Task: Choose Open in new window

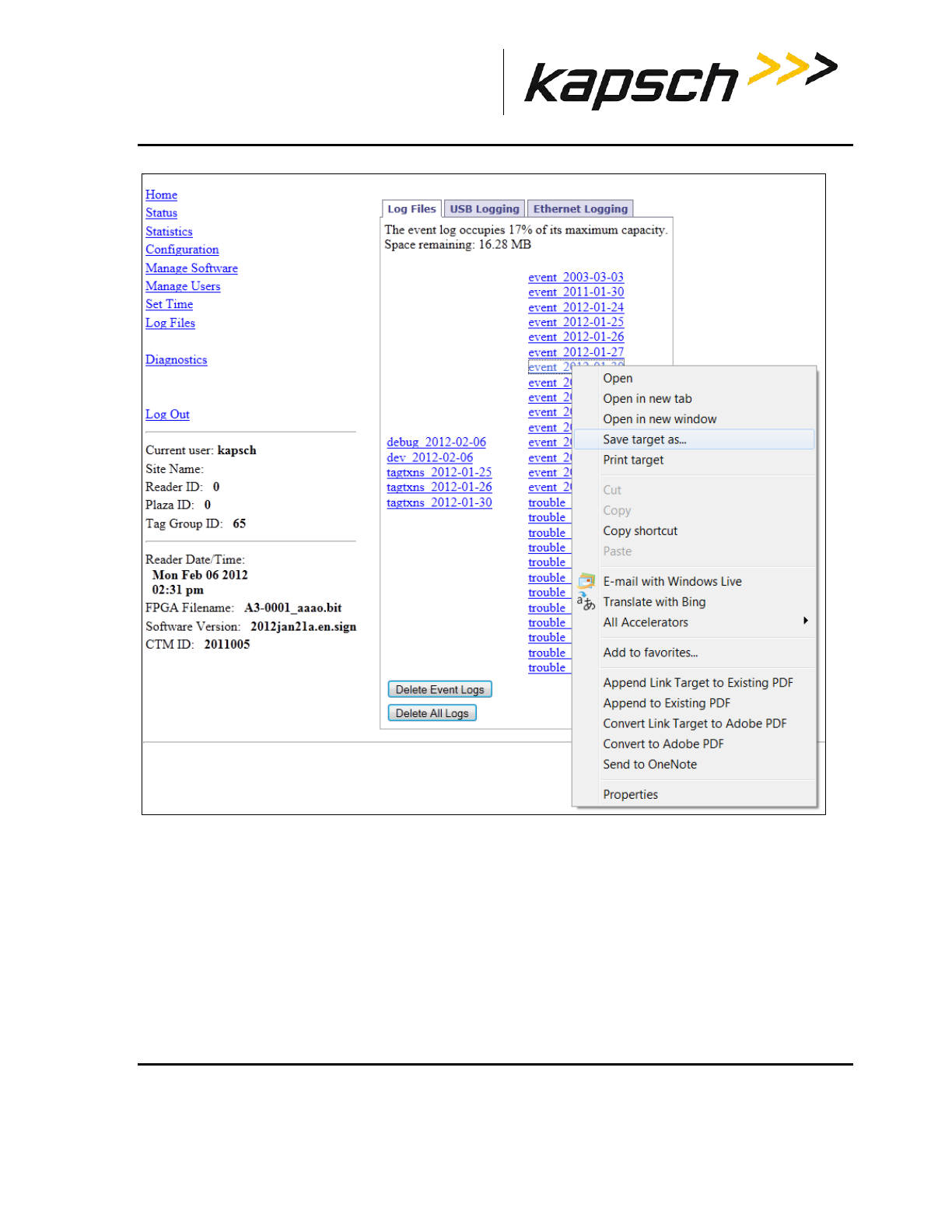Action: [x=660, y=418]
